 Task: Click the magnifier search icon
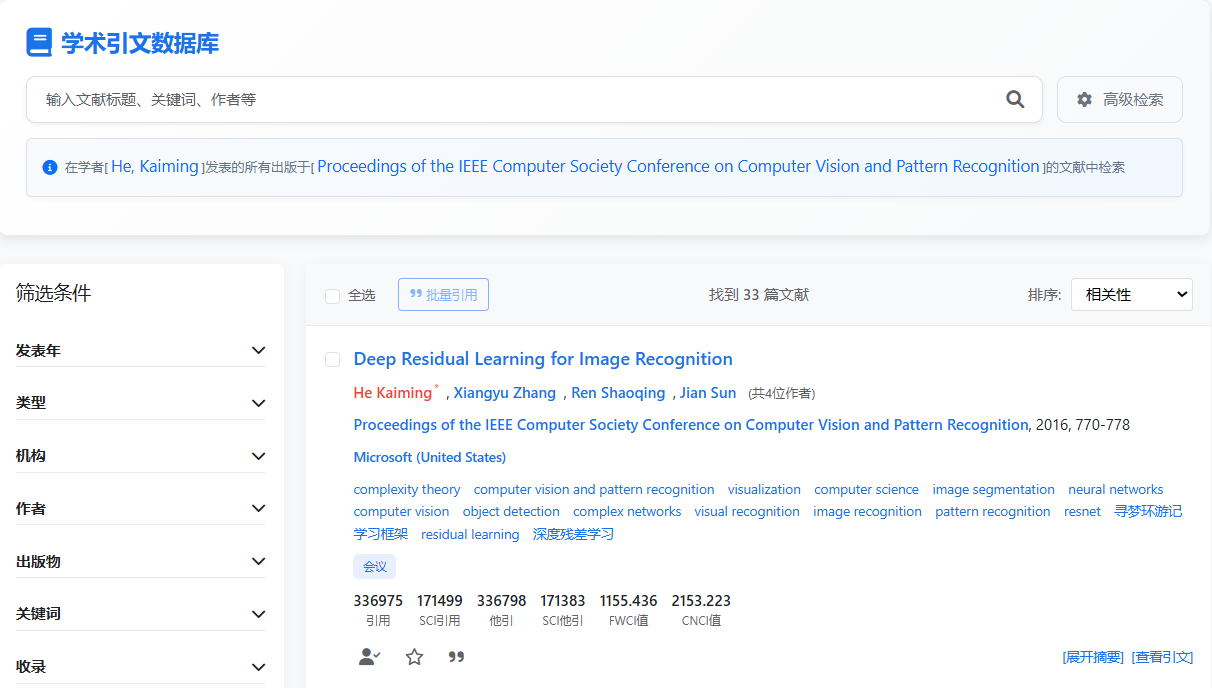point(1015,99)
